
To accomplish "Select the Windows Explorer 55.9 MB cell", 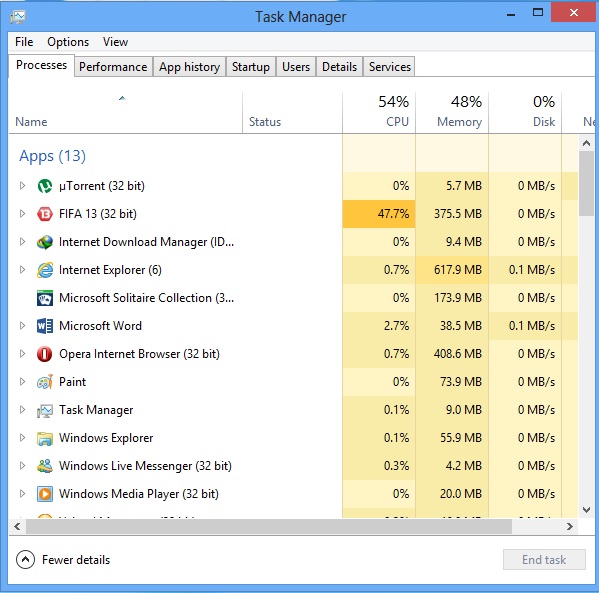I will tap(452, 437).
